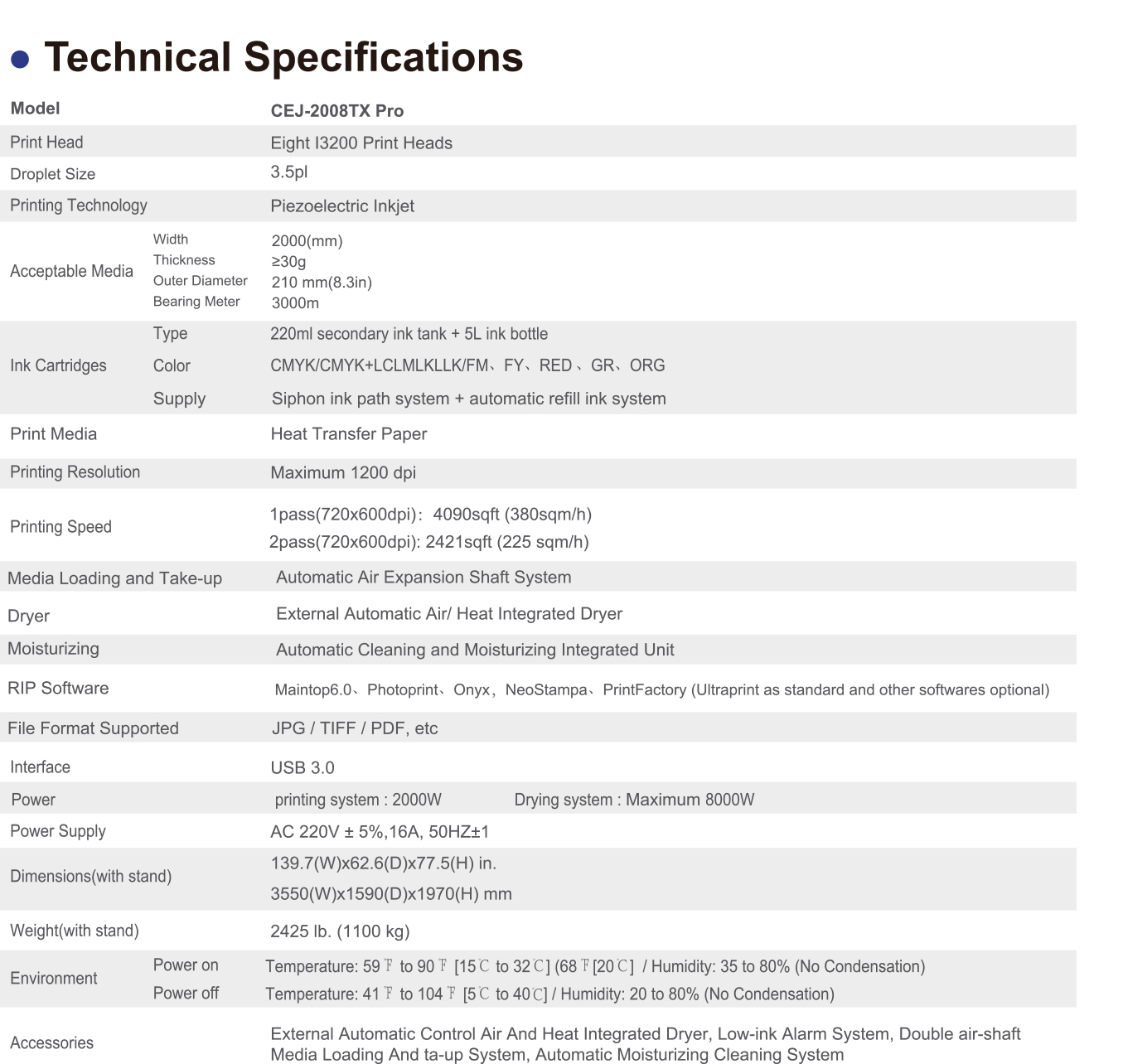This screenshot has width=1123, height=1064.
Task: Select the Maximum 1200 dpi value
Action: click(x=343, y=473)
